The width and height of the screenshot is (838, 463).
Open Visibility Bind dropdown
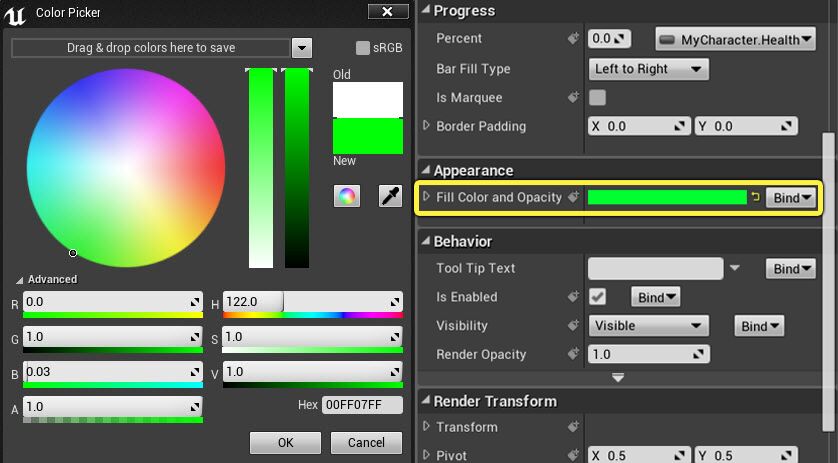pos(759,326)
